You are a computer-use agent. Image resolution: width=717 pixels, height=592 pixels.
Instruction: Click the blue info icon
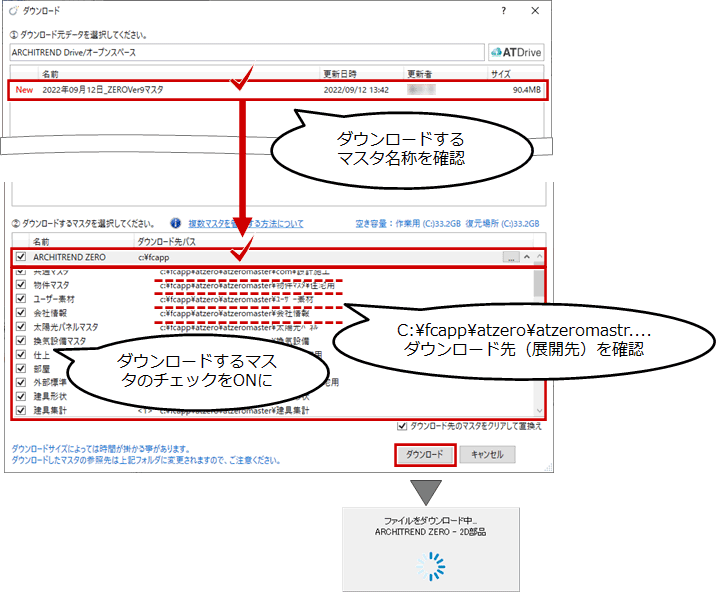tap(176, 223)
